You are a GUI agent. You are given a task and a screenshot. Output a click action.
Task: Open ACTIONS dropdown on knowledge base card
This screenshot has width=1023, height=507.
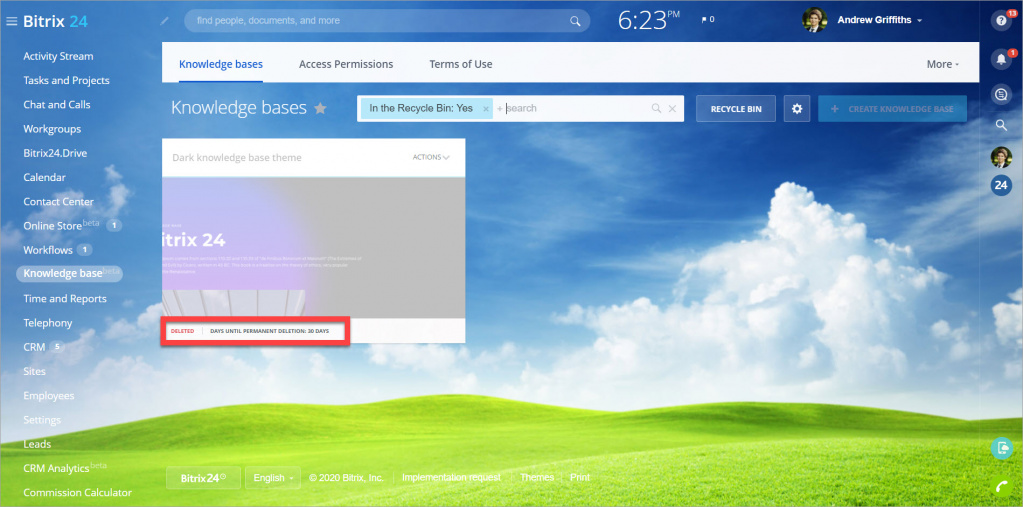tap(431, 157)
